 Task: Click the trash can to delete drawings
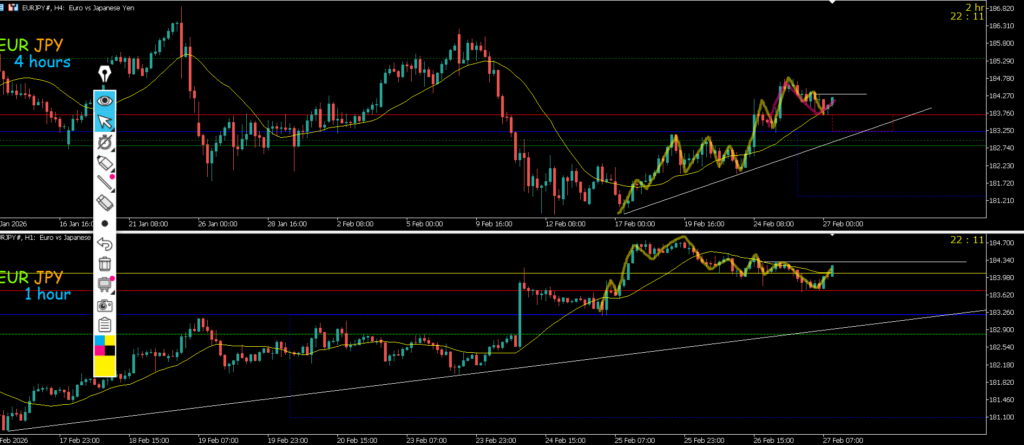point(104,264)
